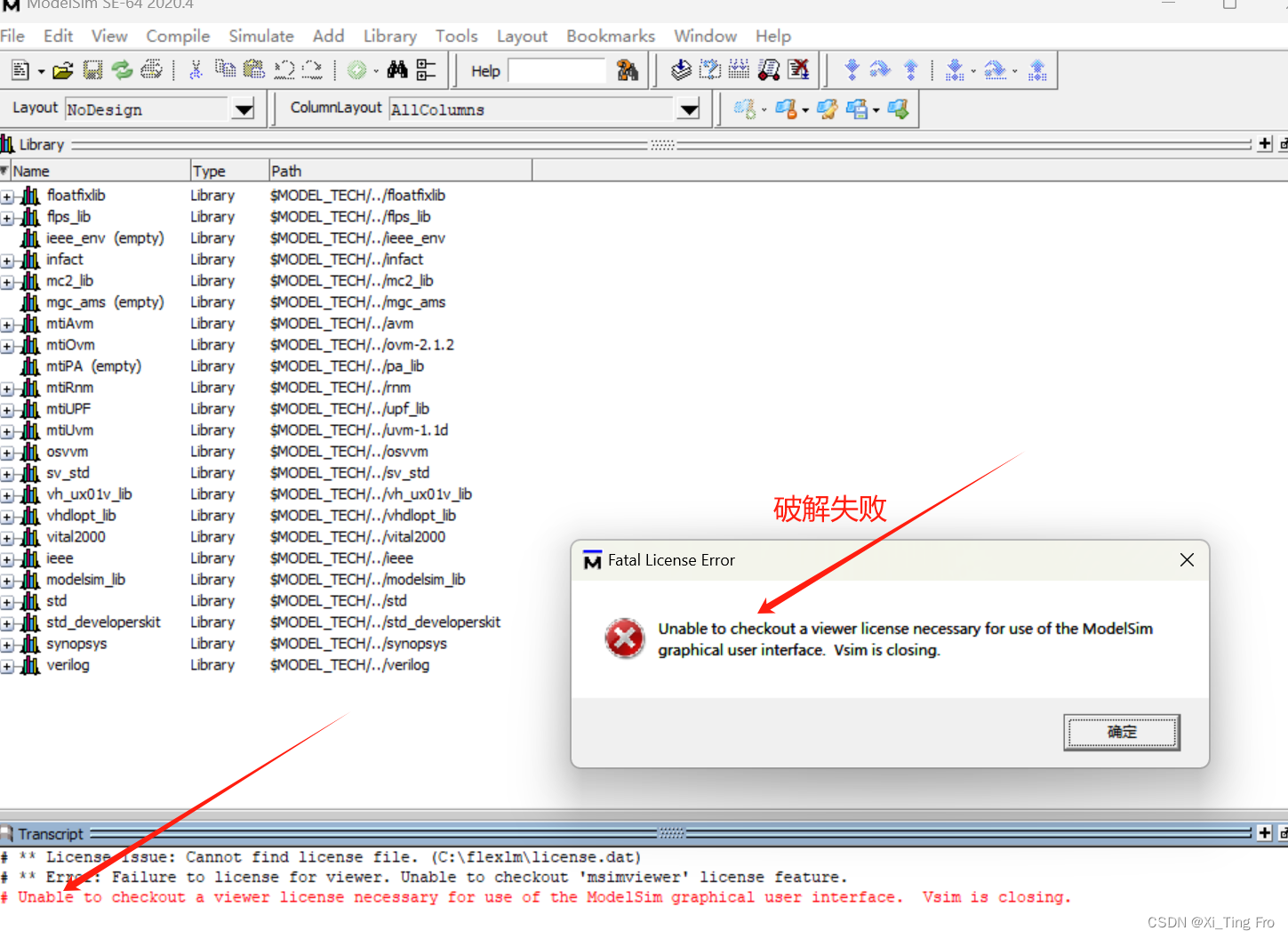Zoom the Transcript pane with plus button
This screenshot has width=1288, height=939.
1265,833
